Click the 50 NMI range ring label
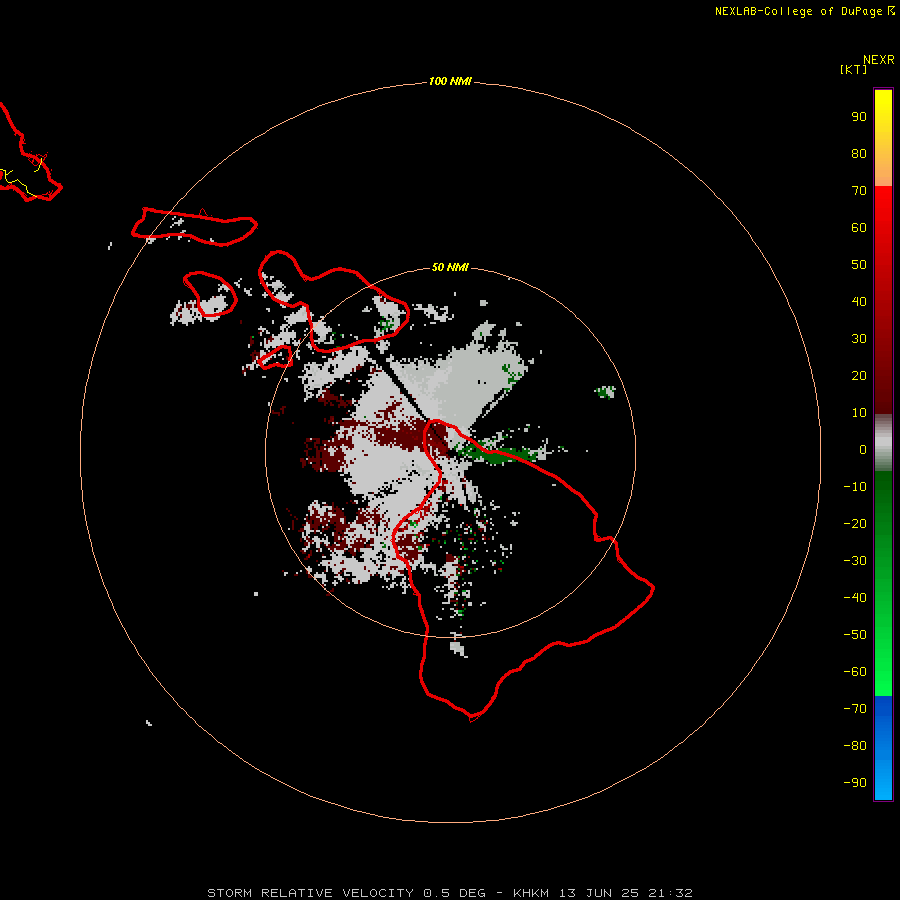The image size is (900, 900). click(x=450, y=267)
